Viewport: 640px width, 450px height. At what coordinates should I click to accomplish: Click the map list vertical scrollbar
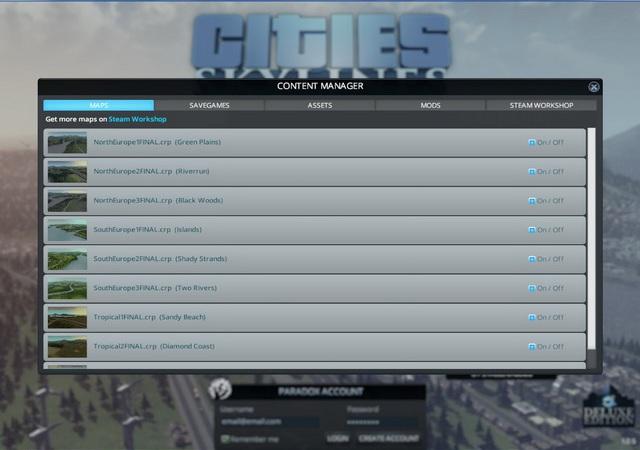click(591, 239)
